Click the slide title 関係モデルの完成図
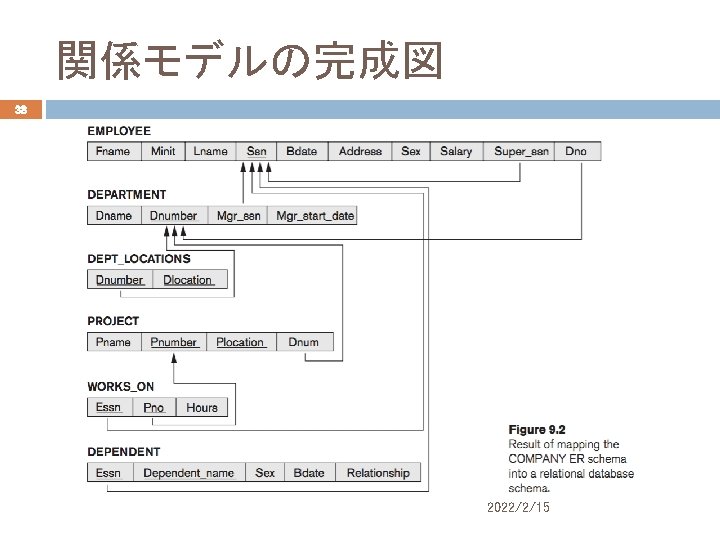The width and height of the screenshot is (720, 540). (250, 60)
